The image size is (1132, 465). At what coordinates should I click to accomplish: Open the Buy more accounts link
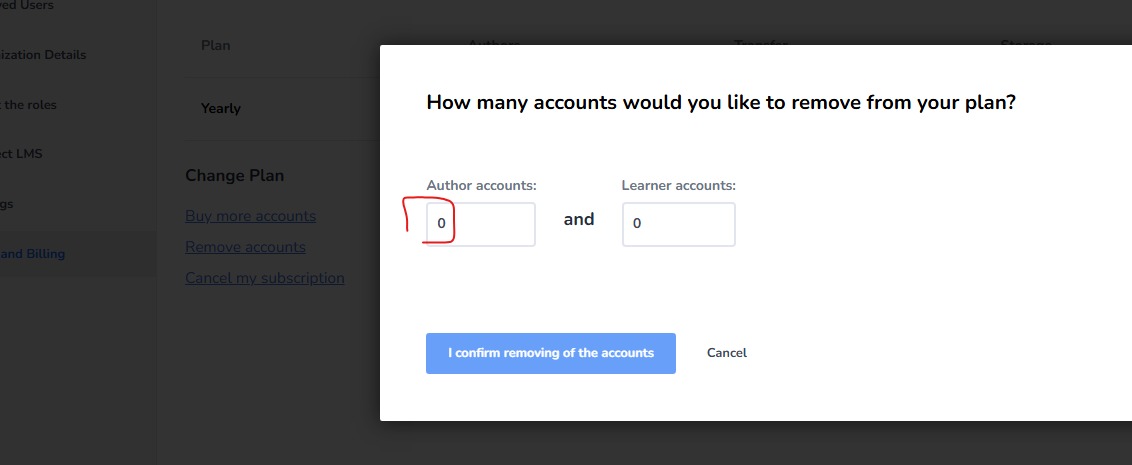[x=251, y=216]
